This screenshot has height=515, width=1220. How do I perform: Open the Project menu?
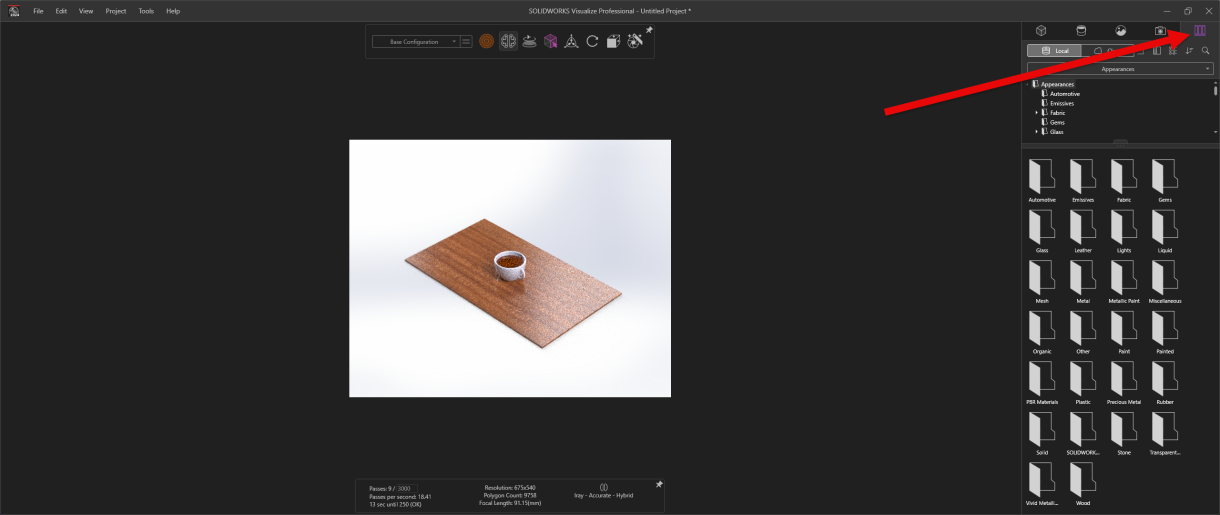116,11
